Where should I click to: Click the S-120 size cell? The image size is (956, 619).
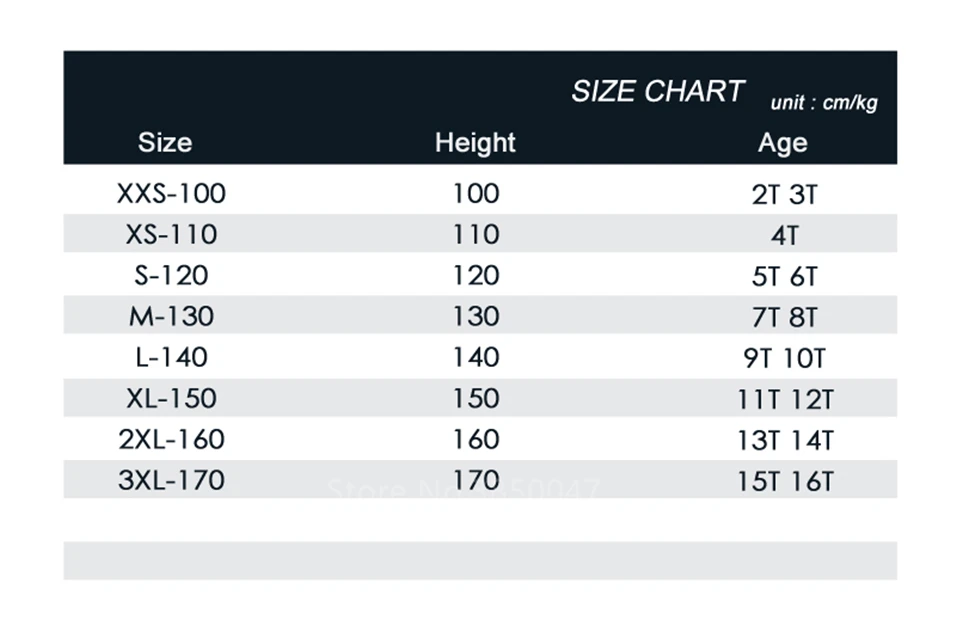(171, 276)
